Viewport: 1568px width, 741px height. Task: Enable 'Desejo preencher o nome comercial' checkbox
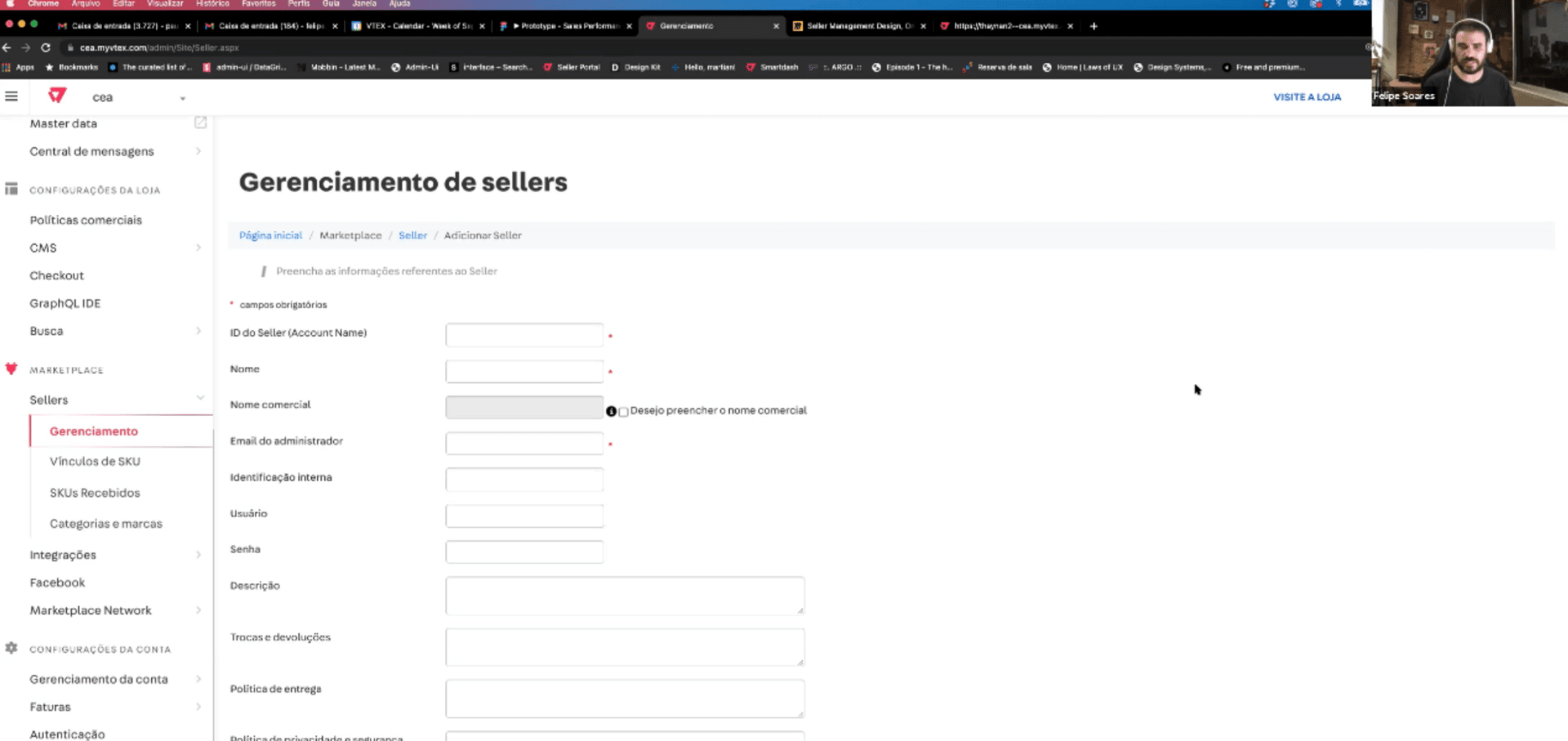click(x=624, y=412)
